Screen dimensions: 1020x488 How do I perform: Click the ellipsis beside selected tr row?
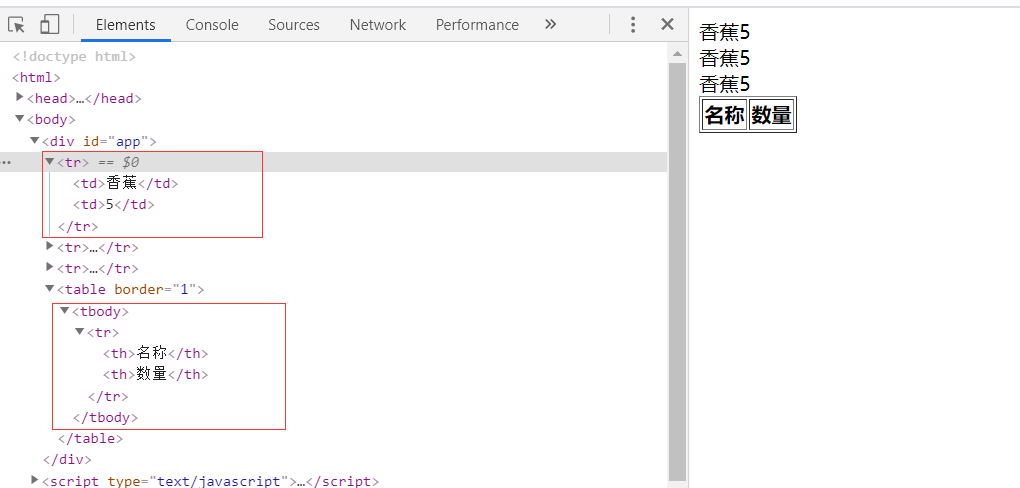(6, 163)
